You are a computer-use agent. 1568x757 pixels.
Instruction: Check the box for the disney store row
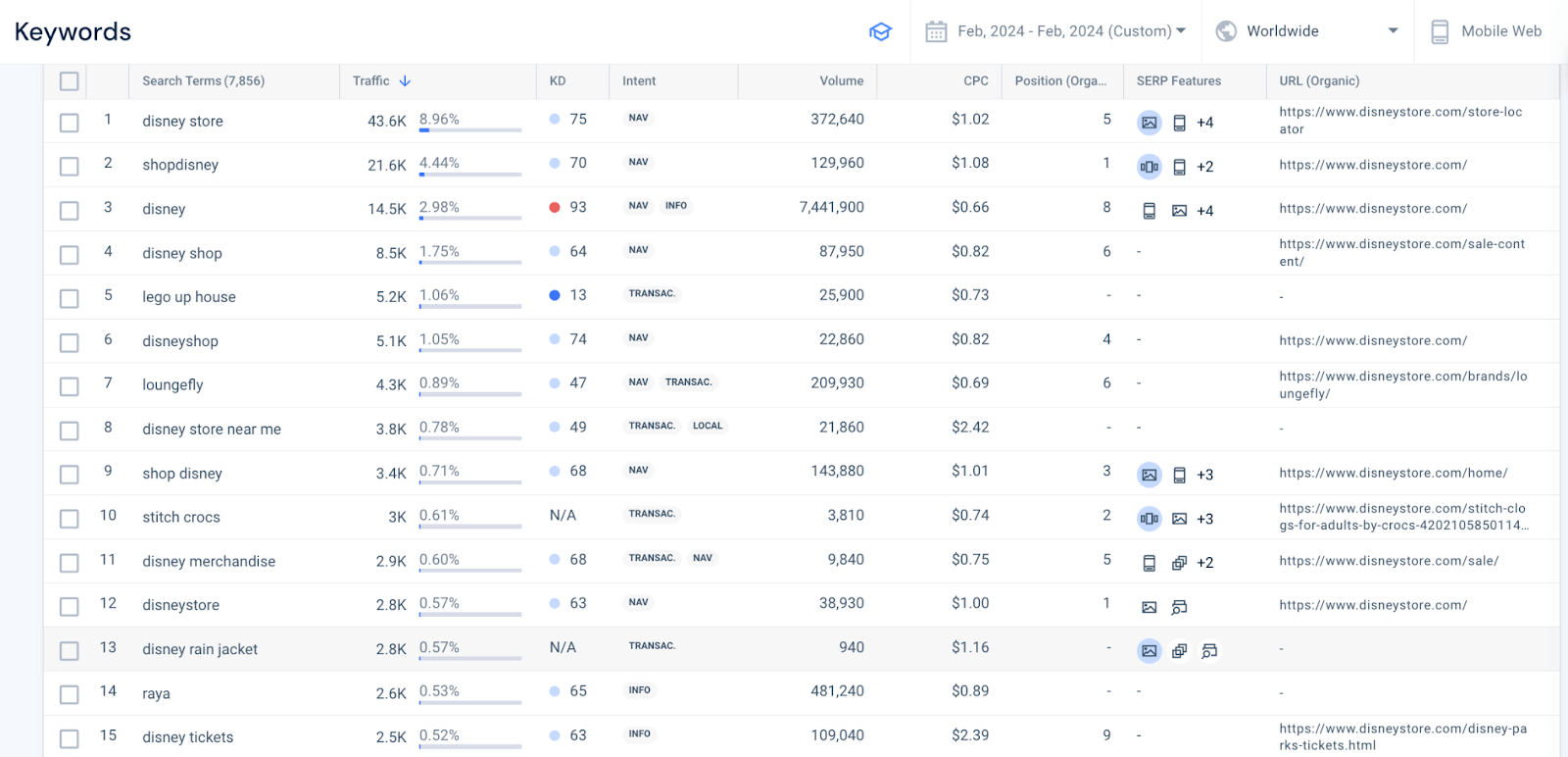coord(69,123)
